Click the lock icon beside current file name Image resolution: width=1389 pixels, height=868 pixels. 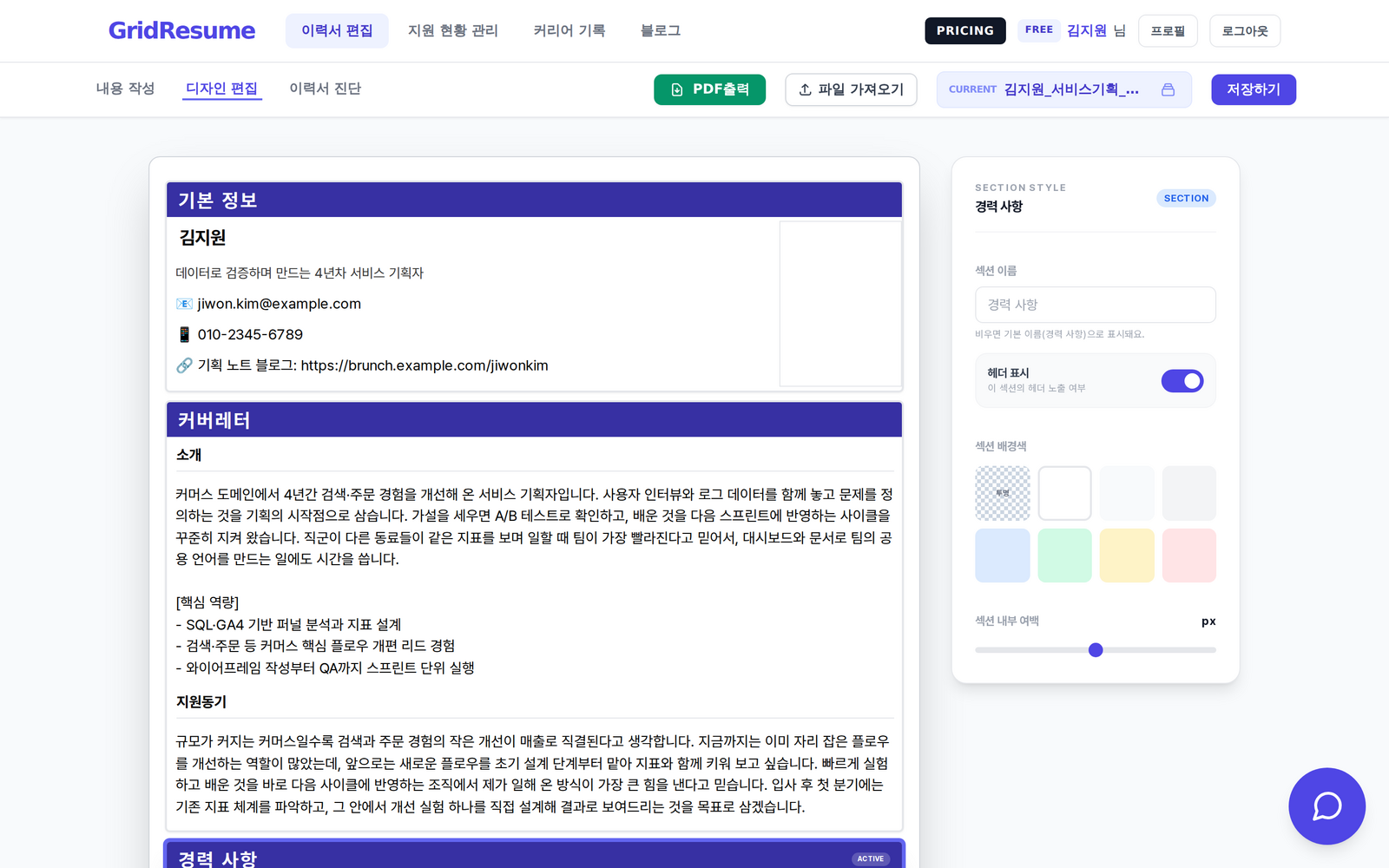1168,89
